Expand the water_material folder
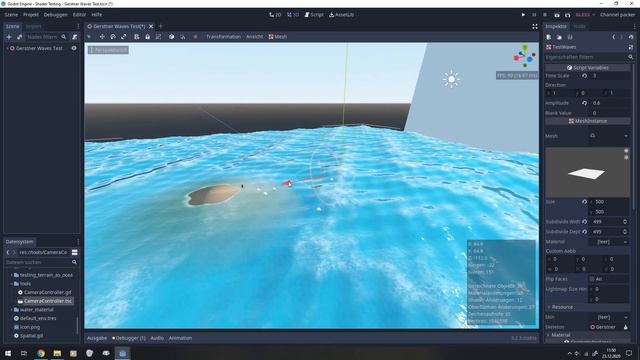The image size is (640, 360). (11, 310)
